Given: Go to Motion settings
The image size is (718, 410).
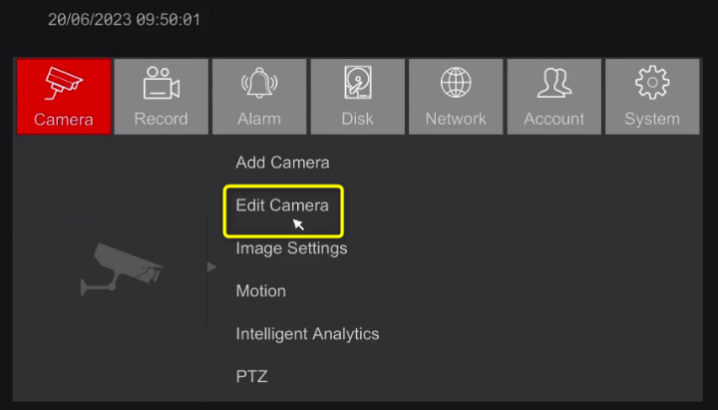Looking at the screenshot, I should (x=260, y=291).
